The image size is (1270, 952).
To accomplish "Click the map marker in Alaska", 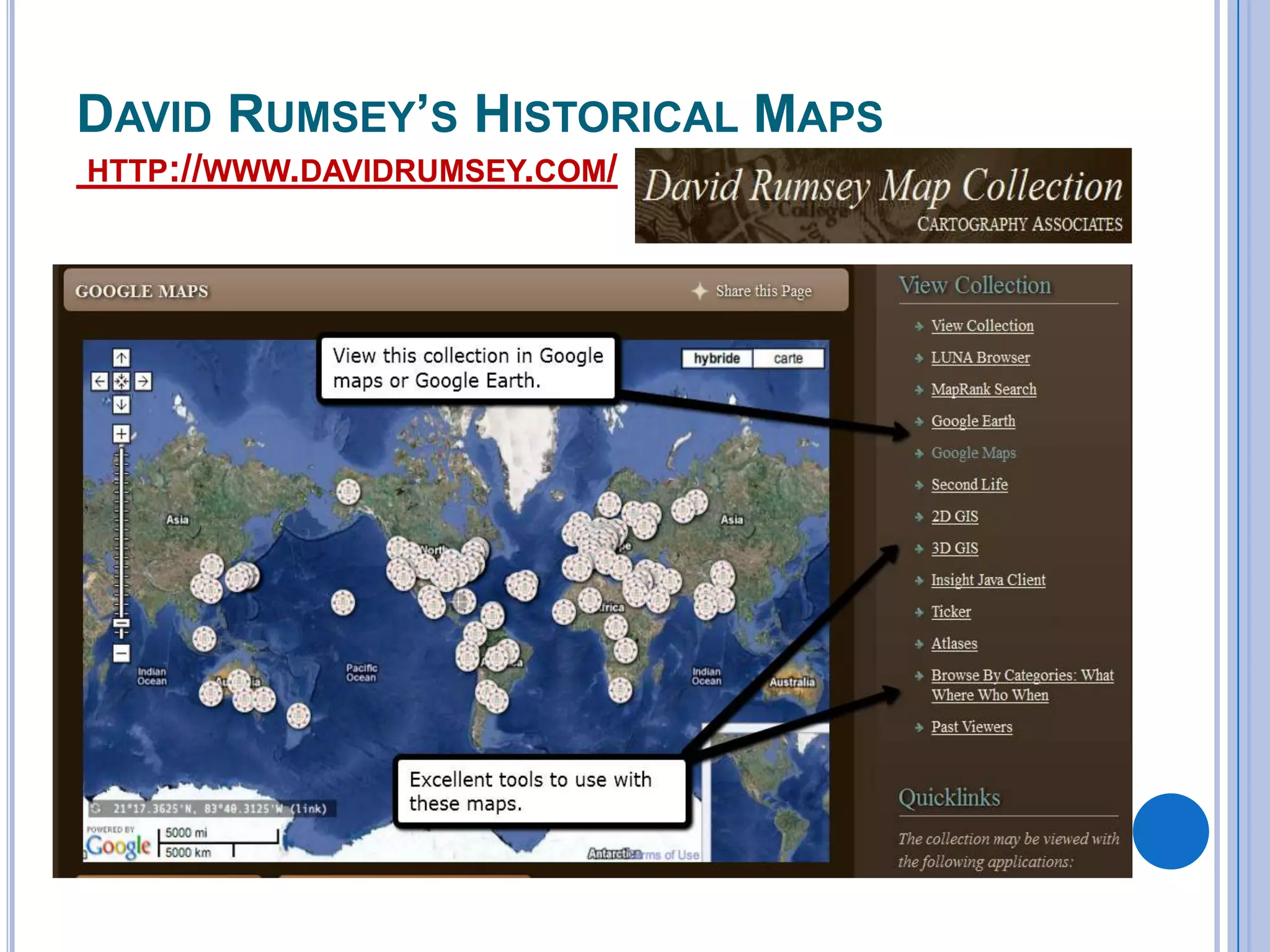I will [349, 492].
